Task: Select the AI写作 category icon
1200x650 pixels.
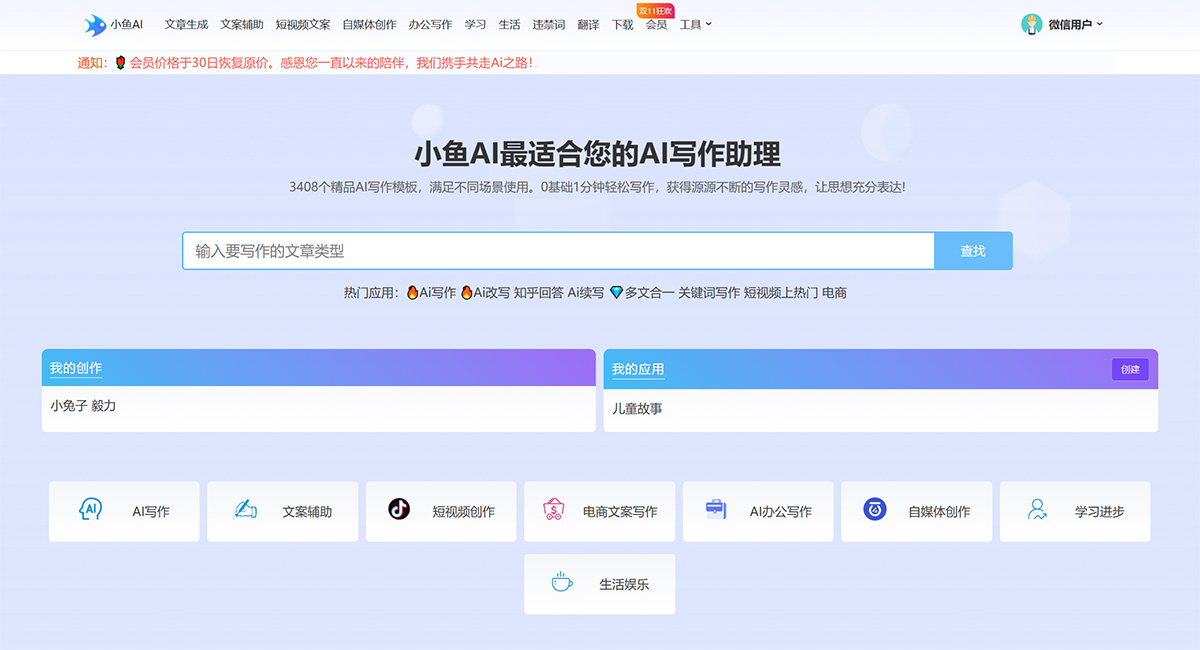Action: [92, 510]
